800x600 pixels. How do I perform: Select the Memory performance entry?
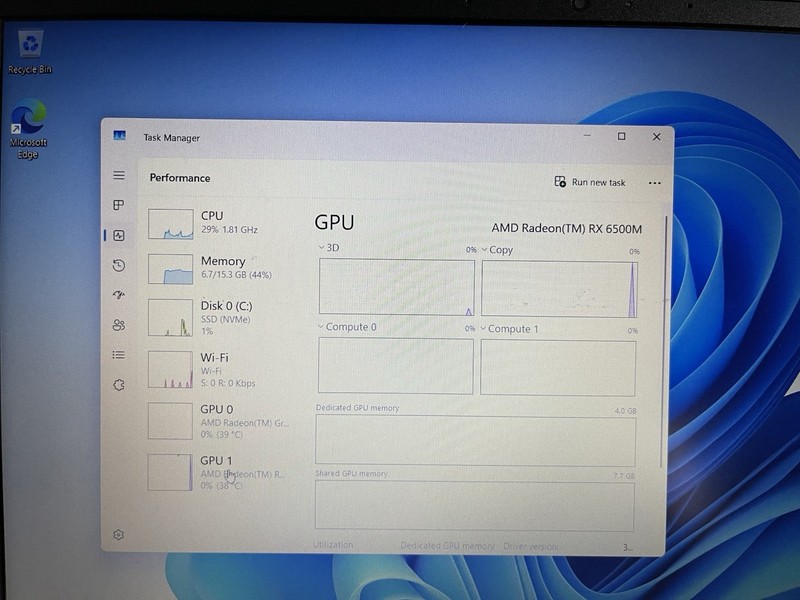coord(222,268)
